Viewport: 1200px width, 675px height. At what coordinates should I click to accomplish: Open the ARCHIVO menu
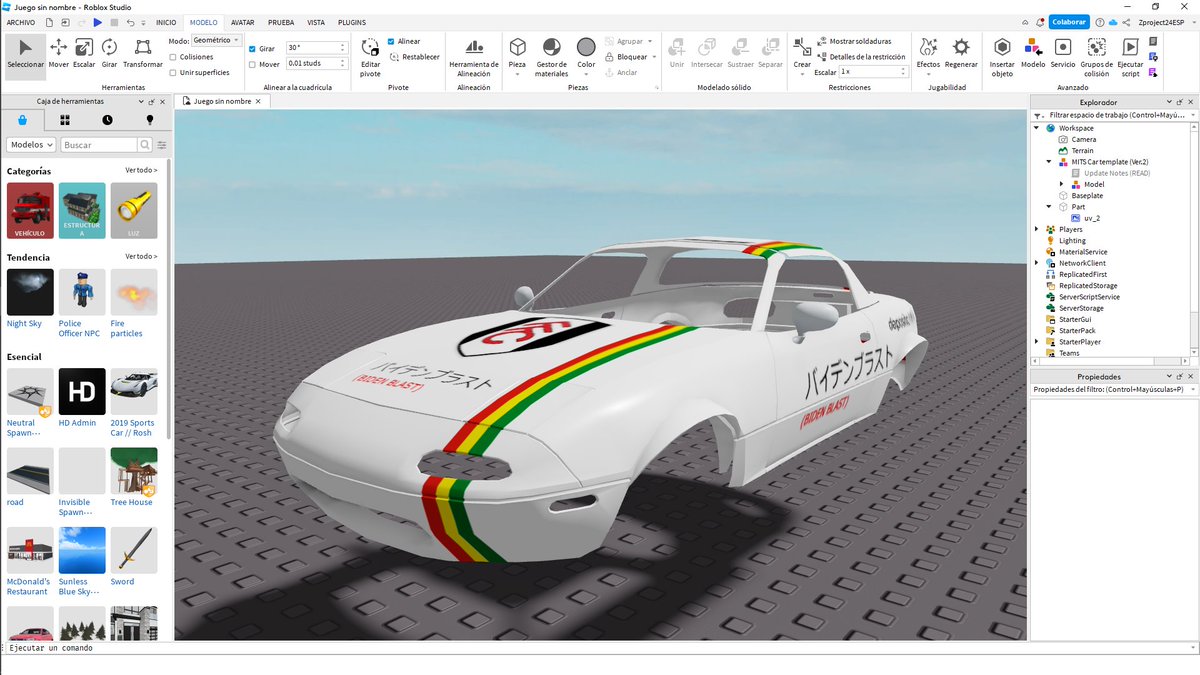(21, 22)
